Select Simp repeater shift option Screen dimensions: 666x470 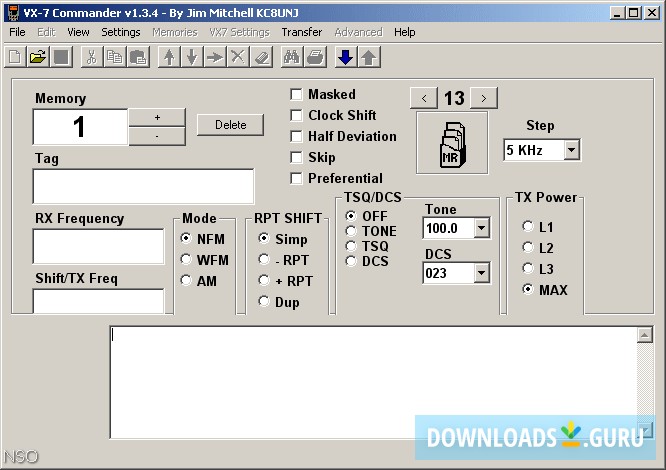pos(264,238)
